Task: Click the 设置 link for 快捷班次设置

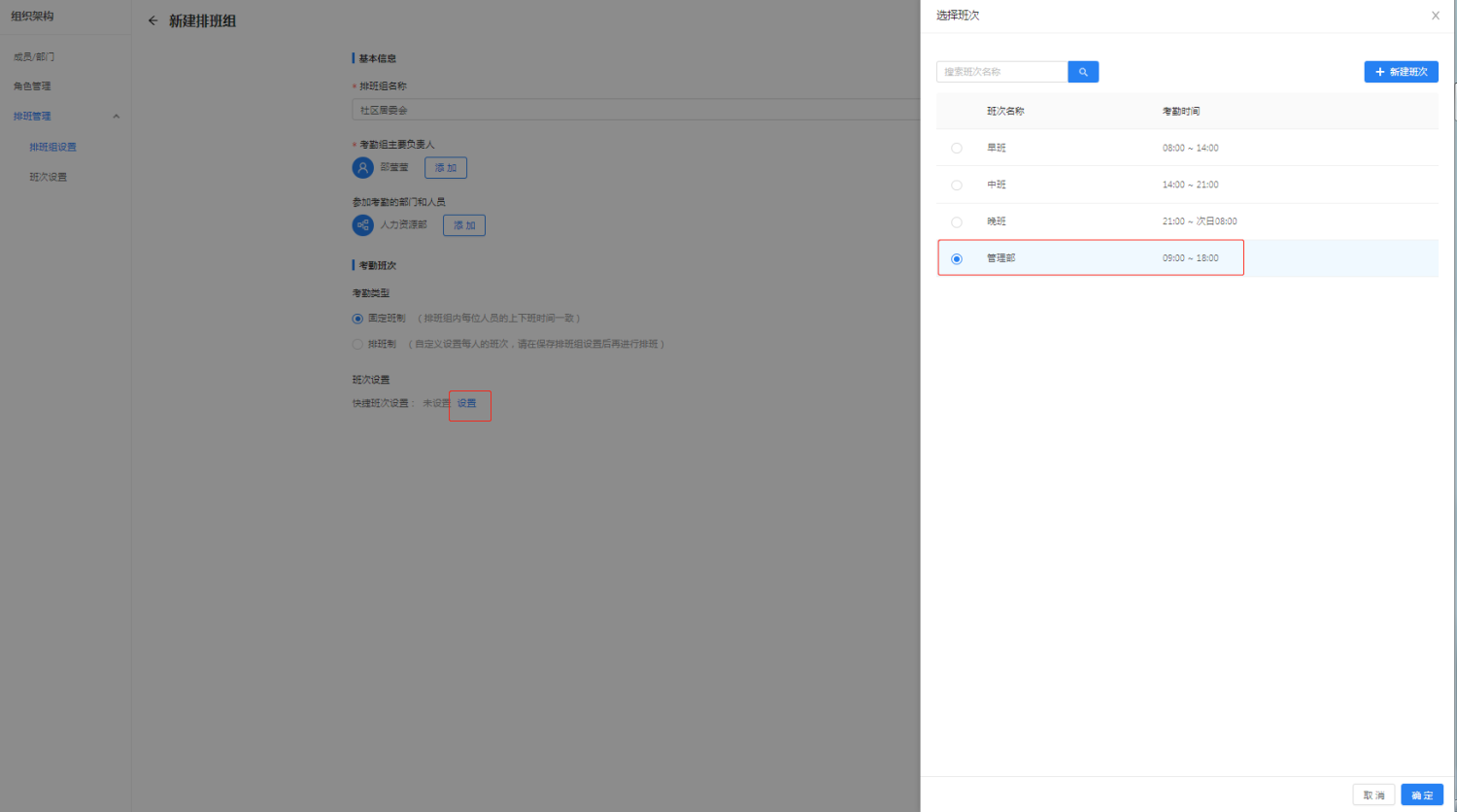Action: tap(467, 403)
